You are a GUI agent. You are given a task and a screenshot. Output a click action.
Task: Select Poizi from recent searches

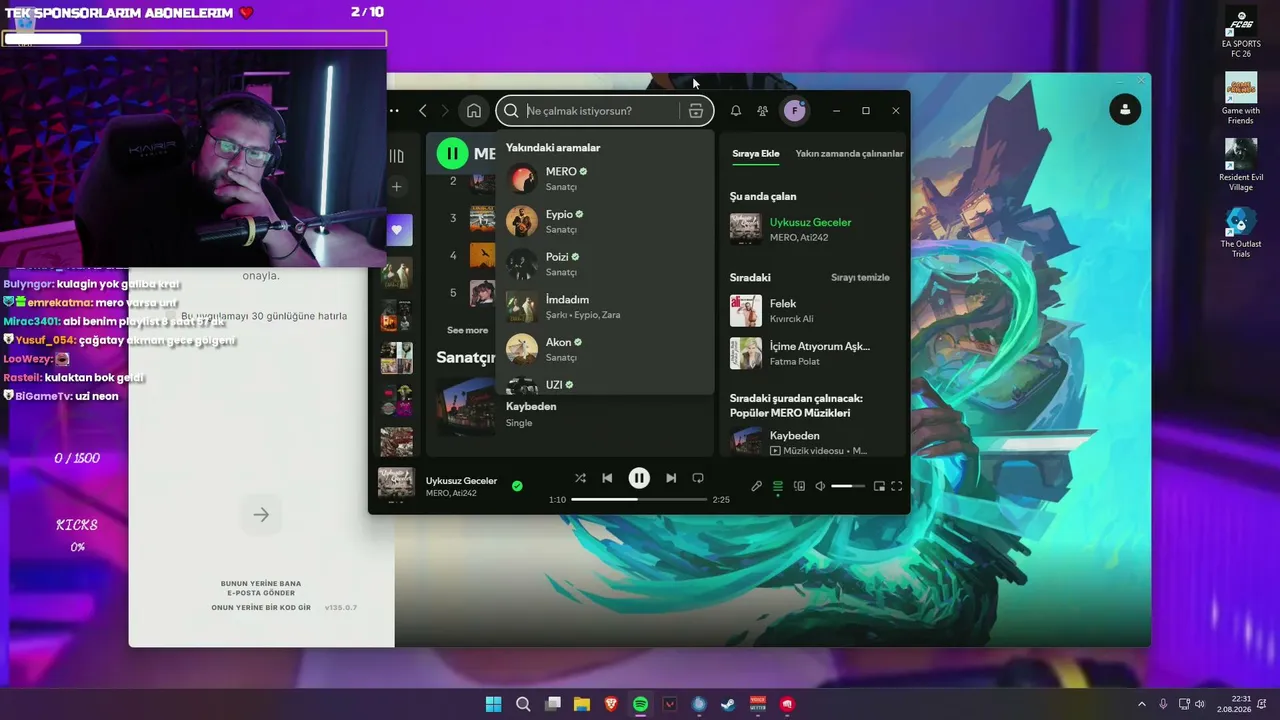(605, 264)
